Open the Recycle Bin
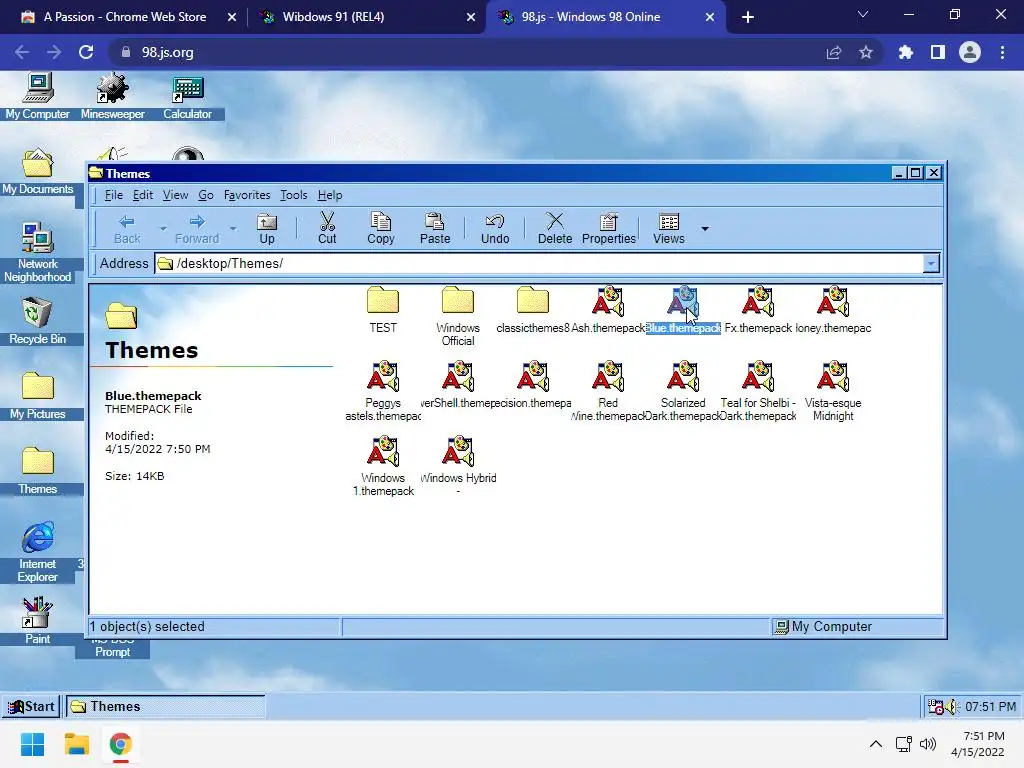 [x=37, y=321]
